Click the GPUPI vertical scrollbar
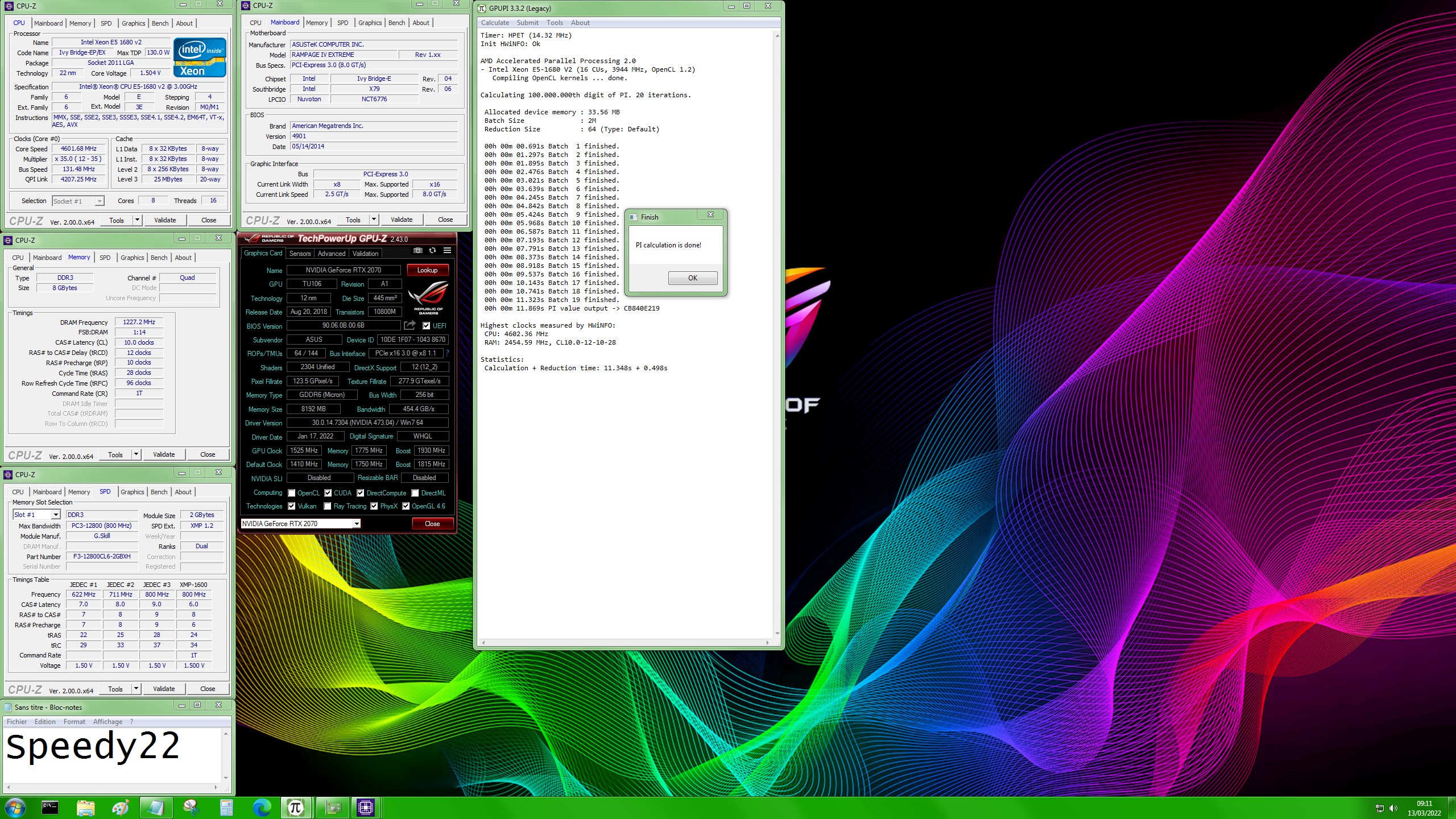The image size is (1456, 819). (x=777, y=336)
